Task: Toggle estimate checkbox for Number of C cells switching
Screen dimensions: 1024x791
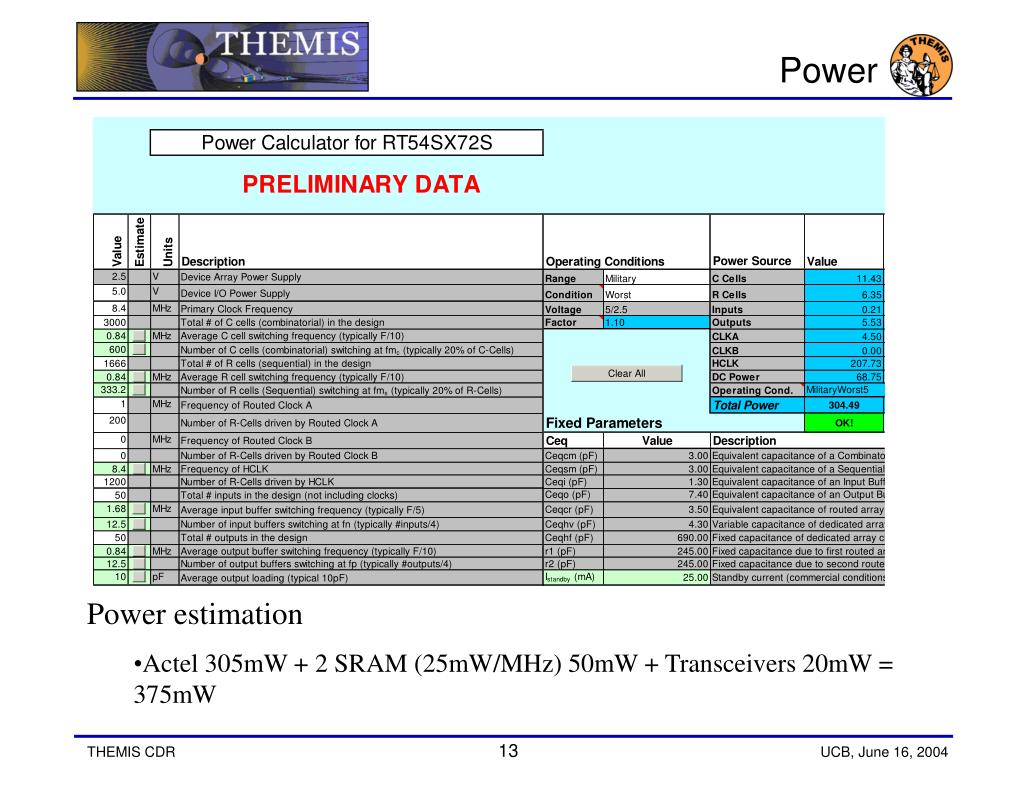Action: [139, 349]
